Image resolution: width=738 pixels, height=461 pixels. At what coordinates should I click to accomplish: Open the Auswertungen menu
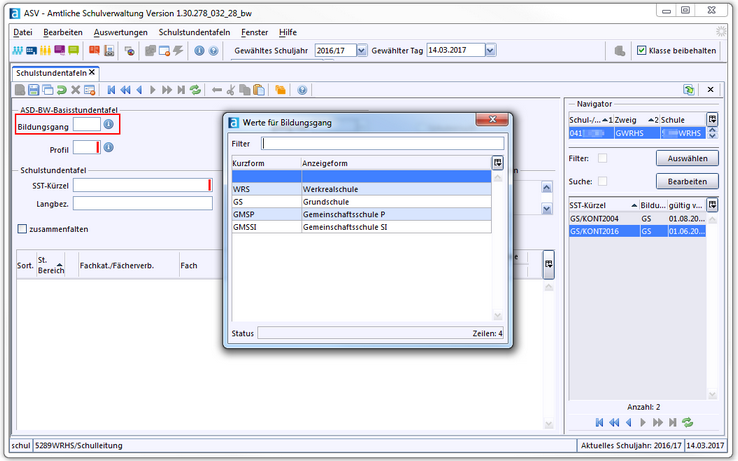coord(120,32)
